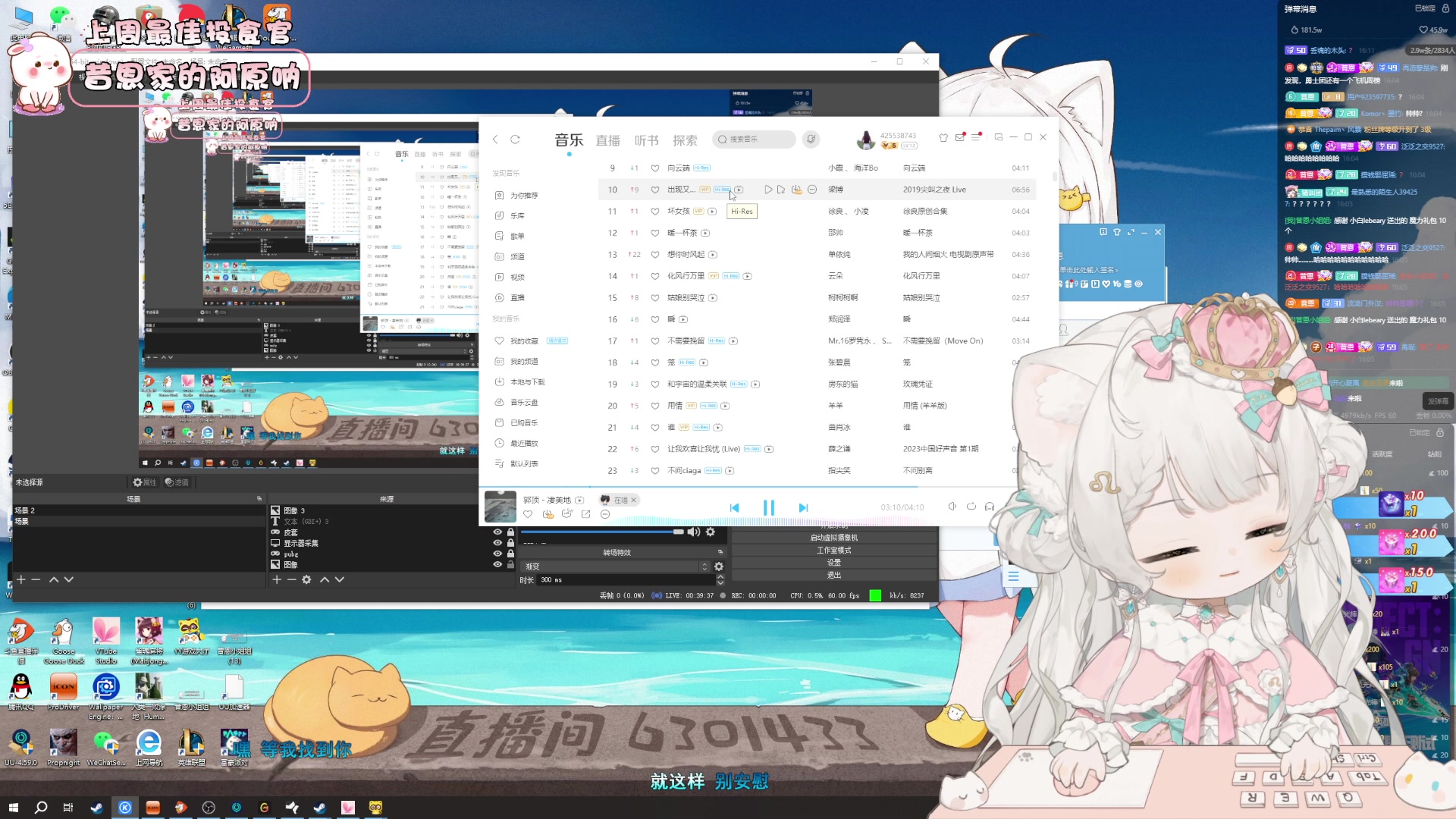Toggle visibility of 显示器采集 source
Viewport: 1456px width, 819px height.
click(x=497, y=543)
